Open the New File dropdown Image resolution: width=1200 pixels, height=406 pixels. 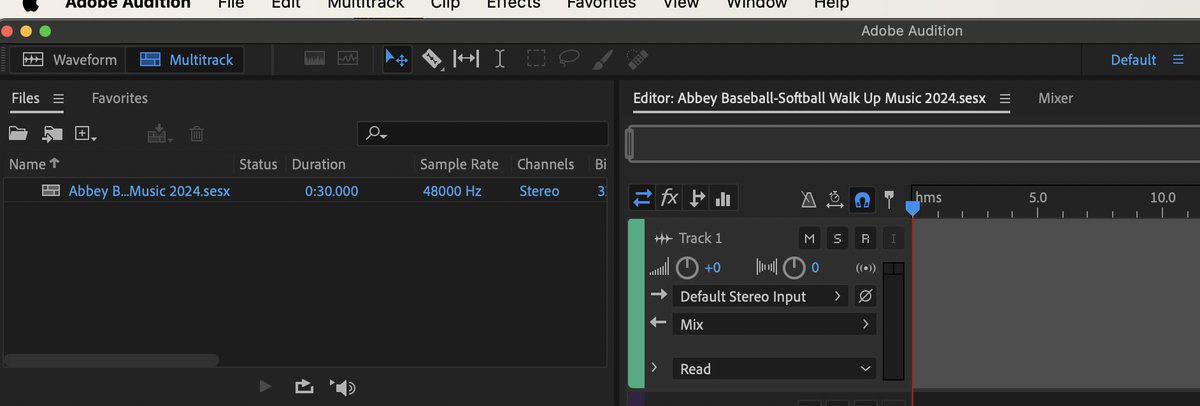pos(86,133)
